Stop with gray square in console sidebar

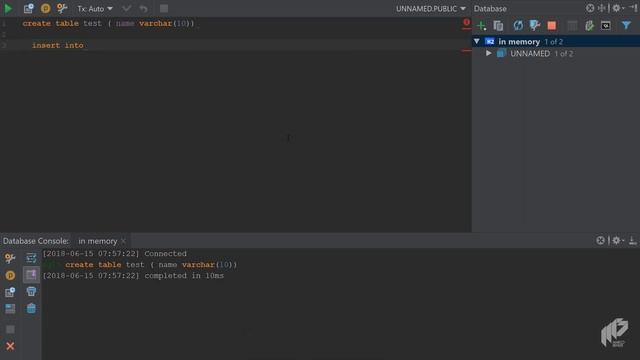[10, 329]
